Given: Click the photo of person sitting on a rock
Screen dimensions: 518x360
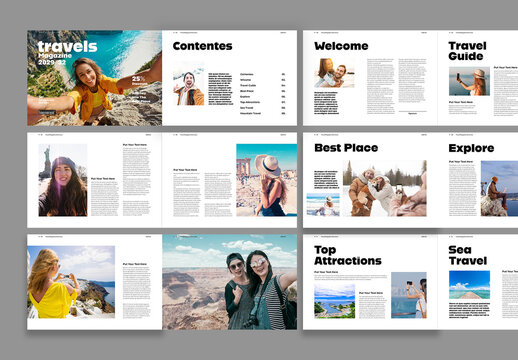Looking at the screenshot, I should (499, 188).
